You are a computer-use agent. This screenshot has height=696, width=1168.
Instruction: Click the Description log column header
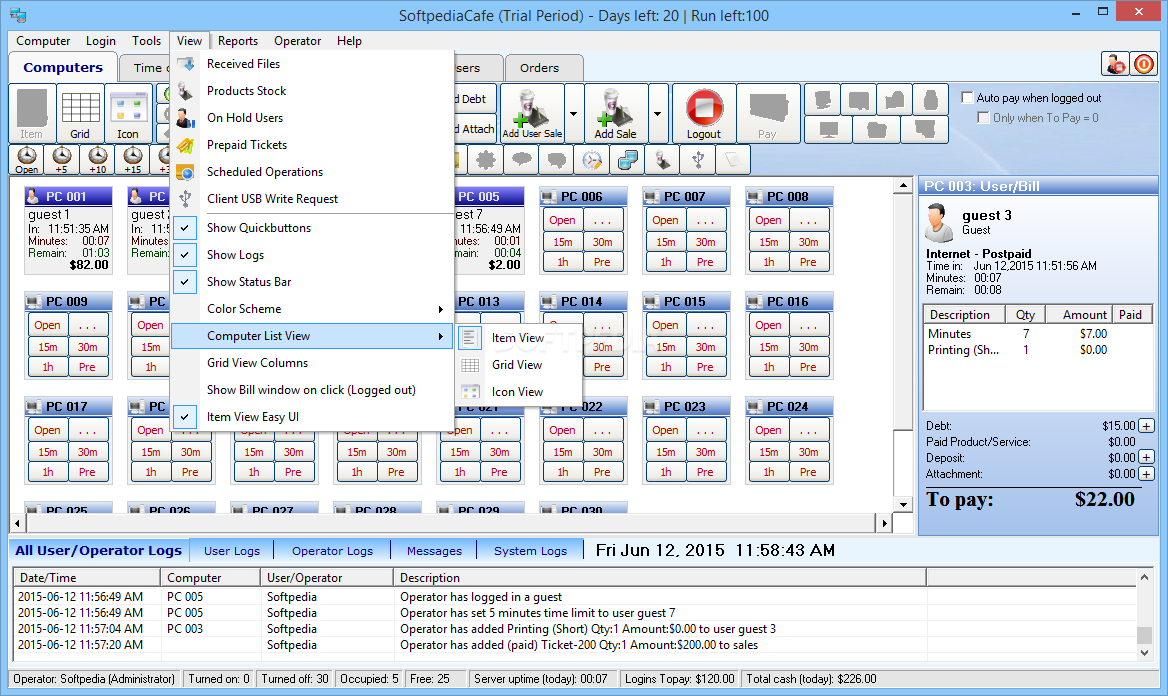(659, 578)
